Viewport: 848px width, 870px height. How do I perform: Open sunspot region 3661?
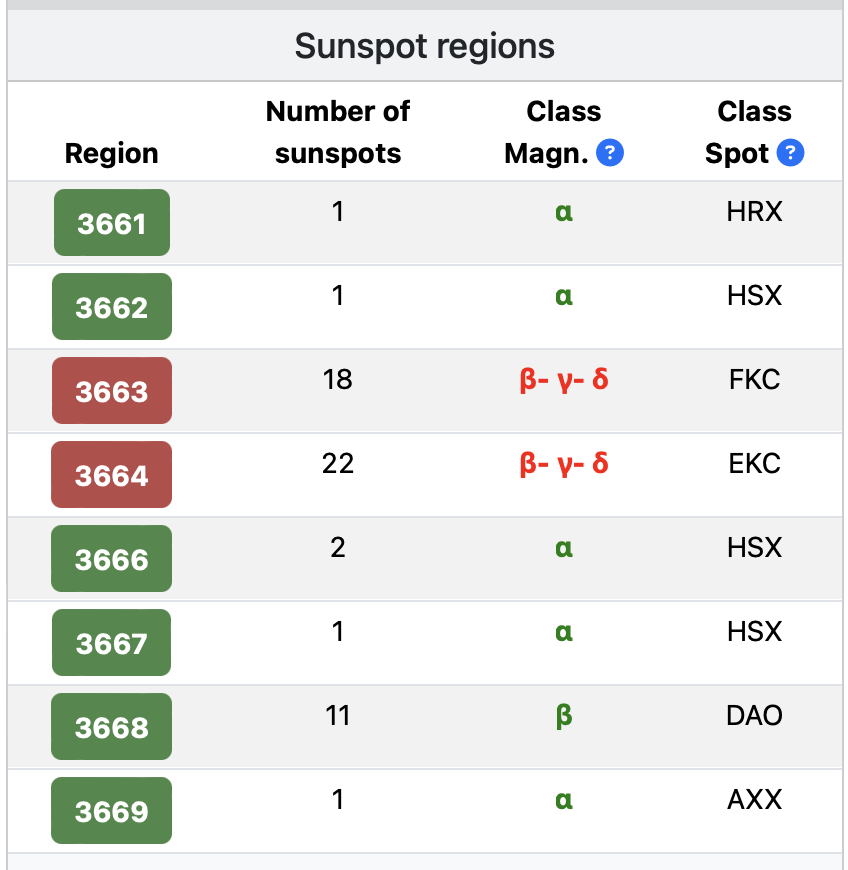pyautogui.click(x=112, y=222)
